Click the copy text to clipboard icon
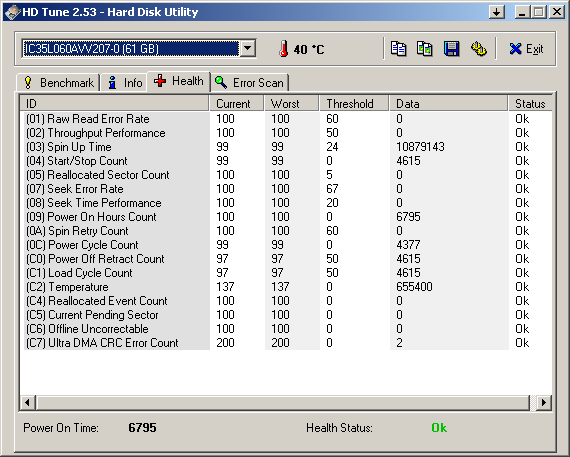The width and height of the screenshot is (570, 457). tap(398, 49)
